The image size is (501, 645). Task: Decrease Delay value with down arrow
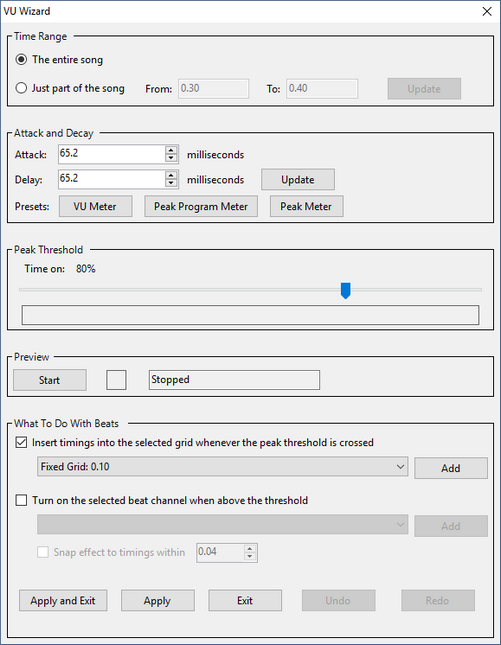(x=171, y=183)
